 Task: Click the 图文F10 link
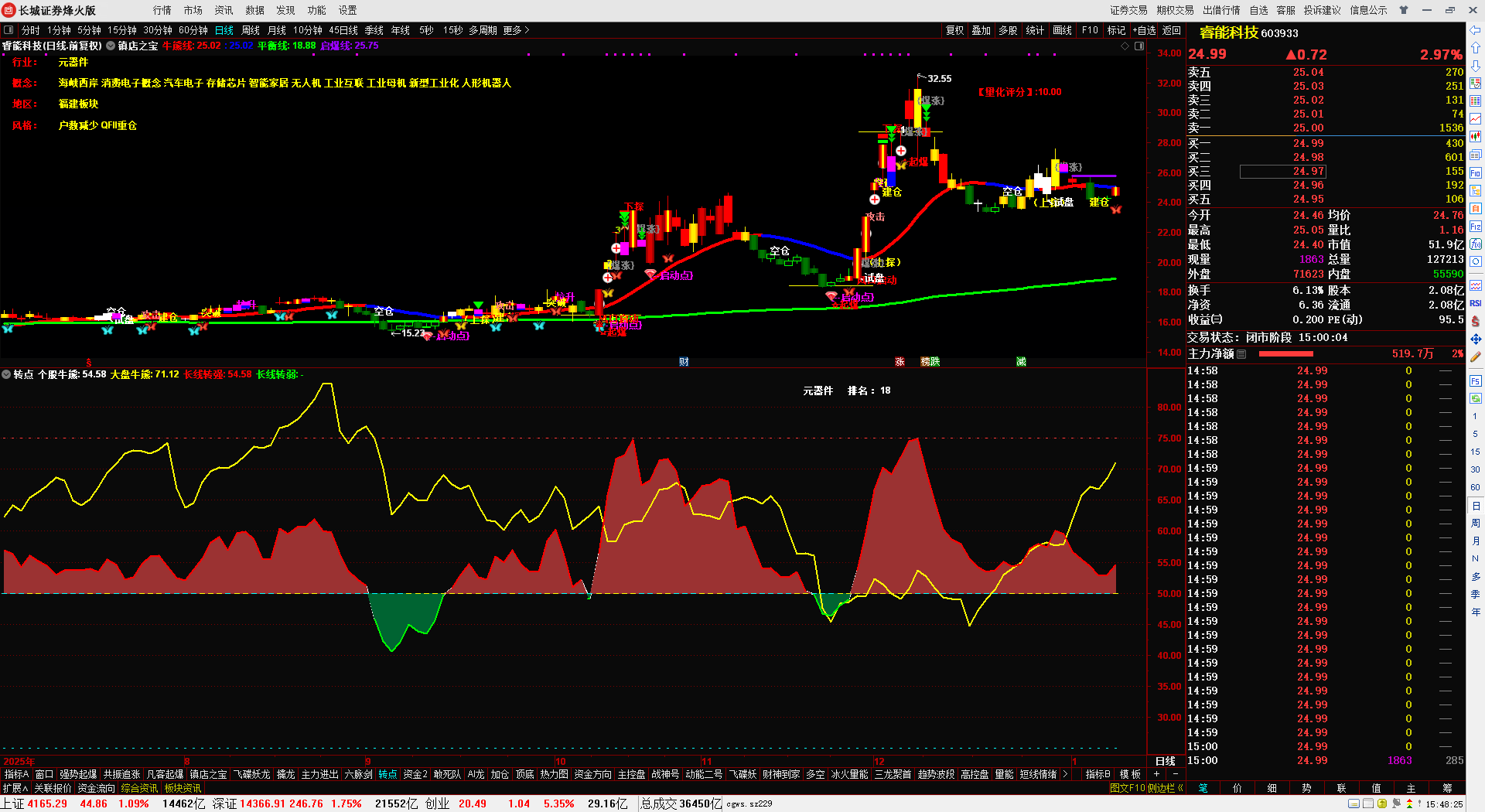(1127, 788)
